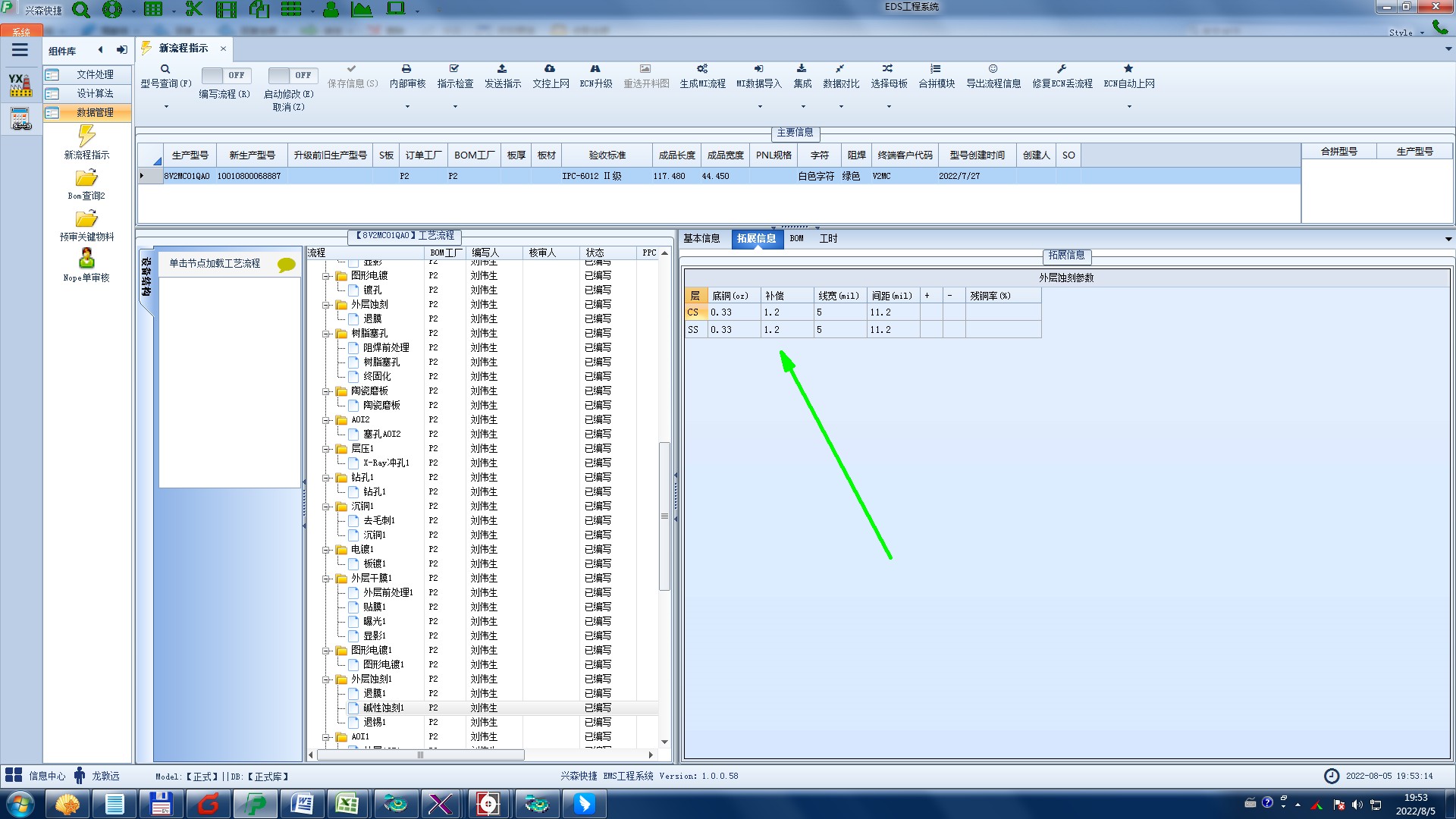
Task: Click 单击节点加载工艺流程 button
Action: (215, 264)
